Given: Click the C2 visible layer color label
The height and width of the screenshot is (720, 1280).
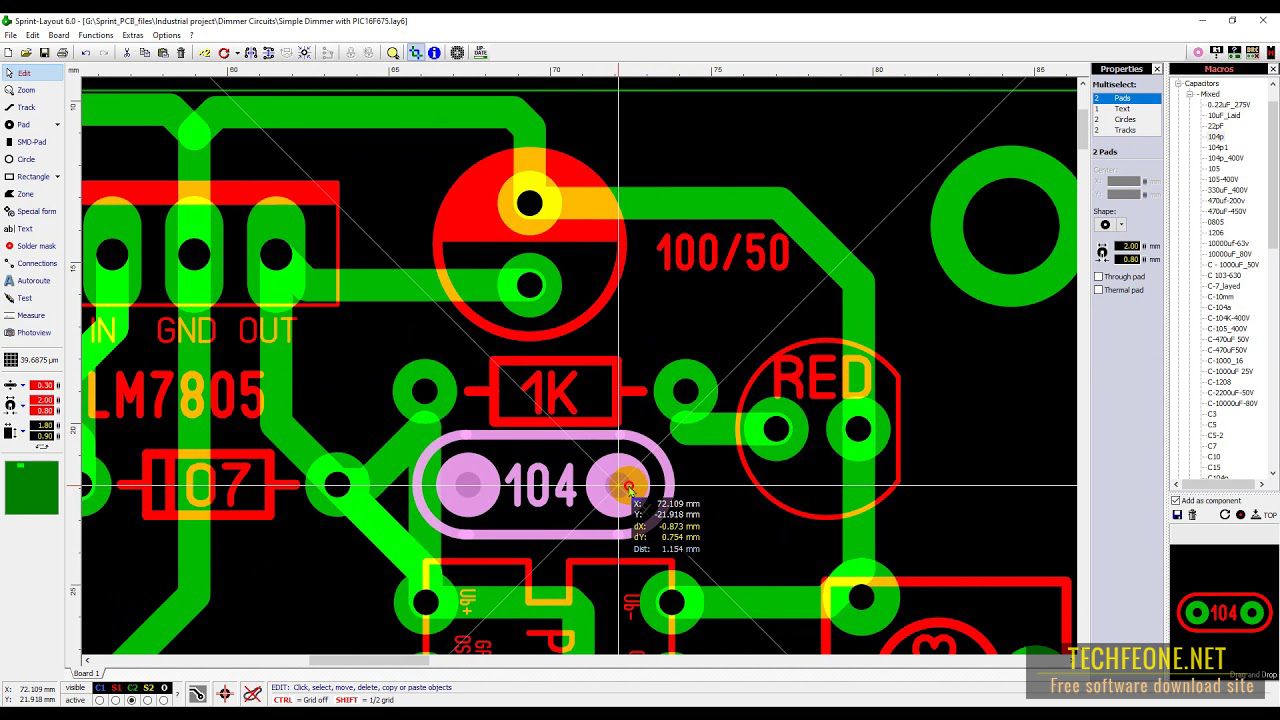Looking at the screenshot, I should coord(132,688).
